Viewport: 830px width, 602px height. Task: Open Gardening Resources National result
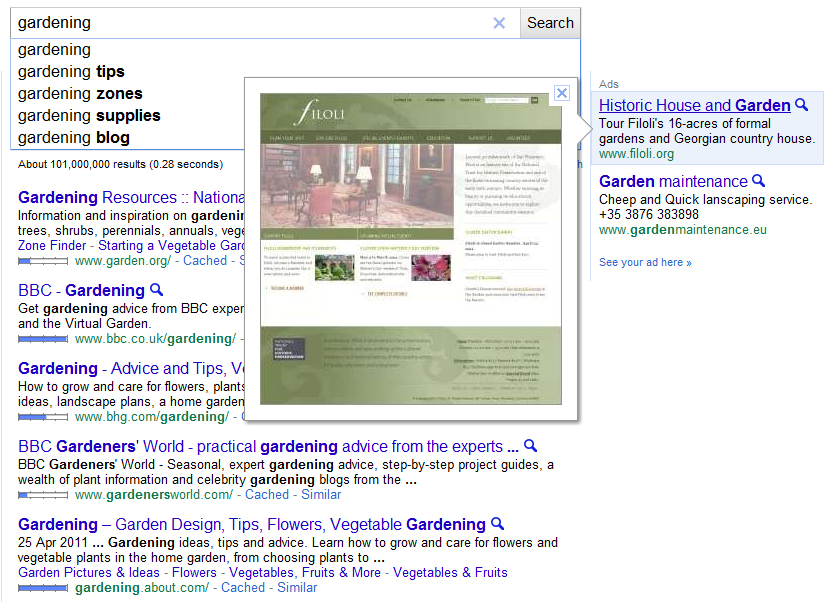pos(131,197)
